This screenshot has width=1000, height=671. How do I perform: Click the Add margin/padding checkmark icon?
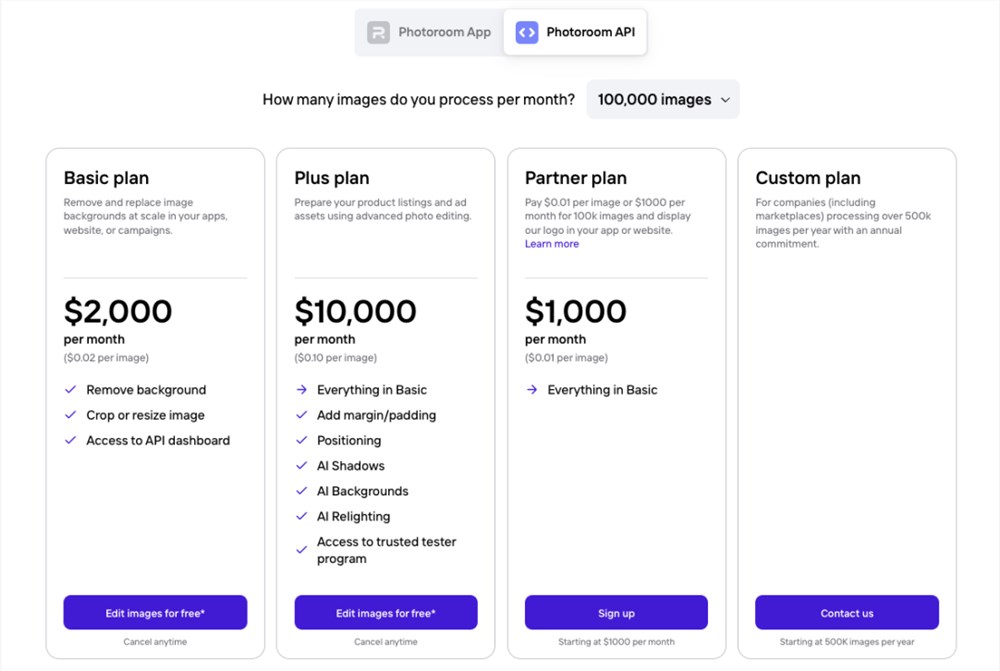[x=301, y=415]
